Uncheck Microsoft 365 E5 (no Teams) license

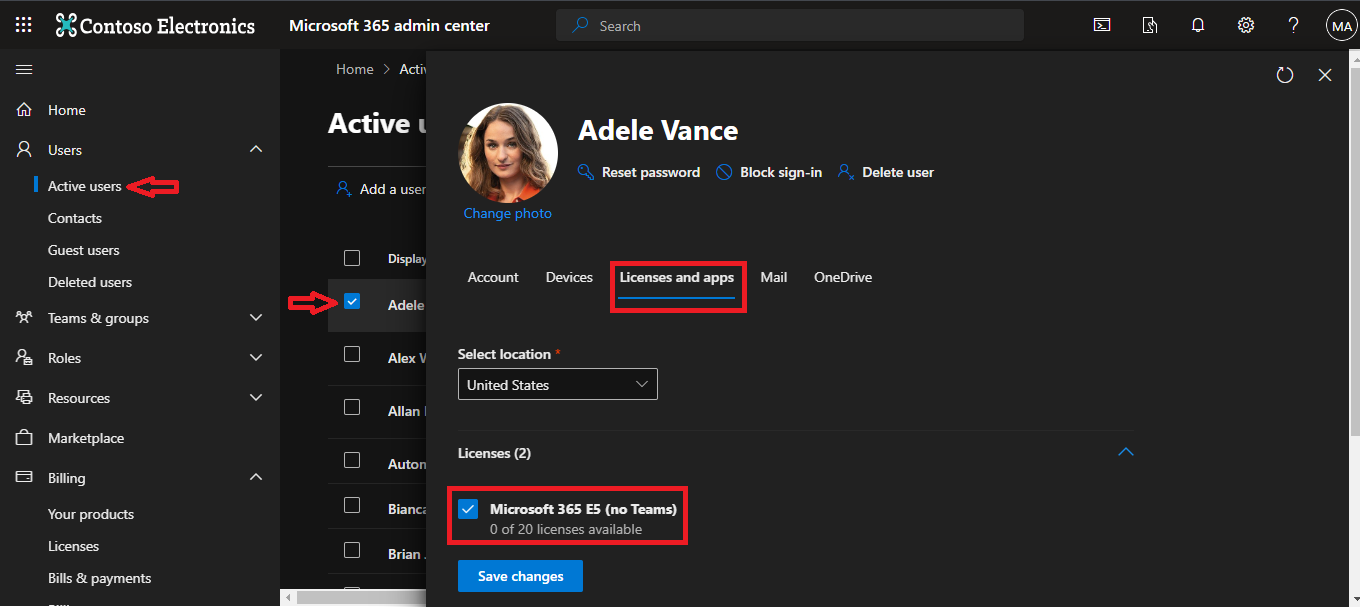click(x=468, y=509)
